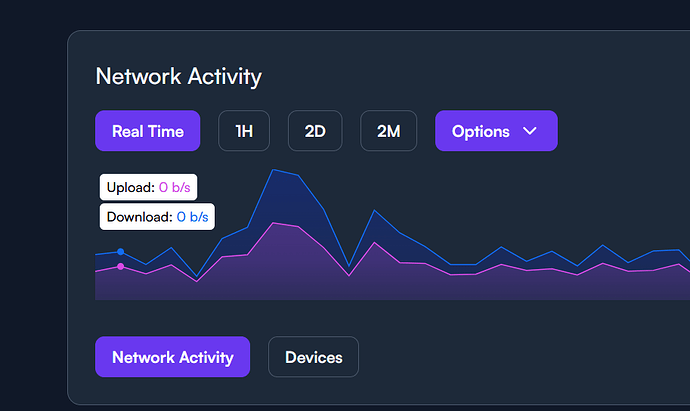690x411 pixels.
Task: Switch the chart to 1H range
Action: point(244,131)
